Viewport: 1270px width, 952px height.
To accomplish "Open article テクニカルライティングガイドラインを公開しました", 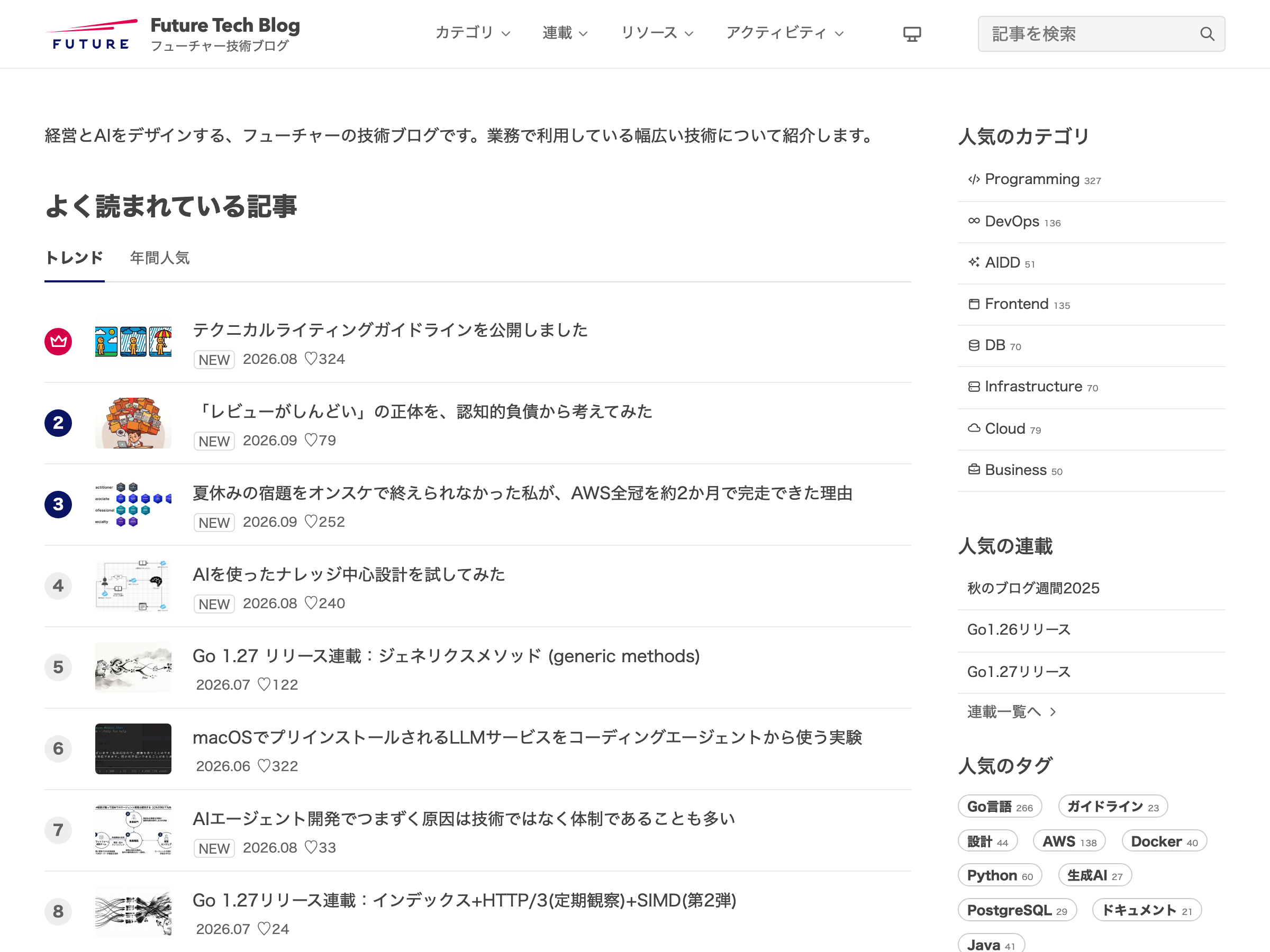I will coord(391,330).
